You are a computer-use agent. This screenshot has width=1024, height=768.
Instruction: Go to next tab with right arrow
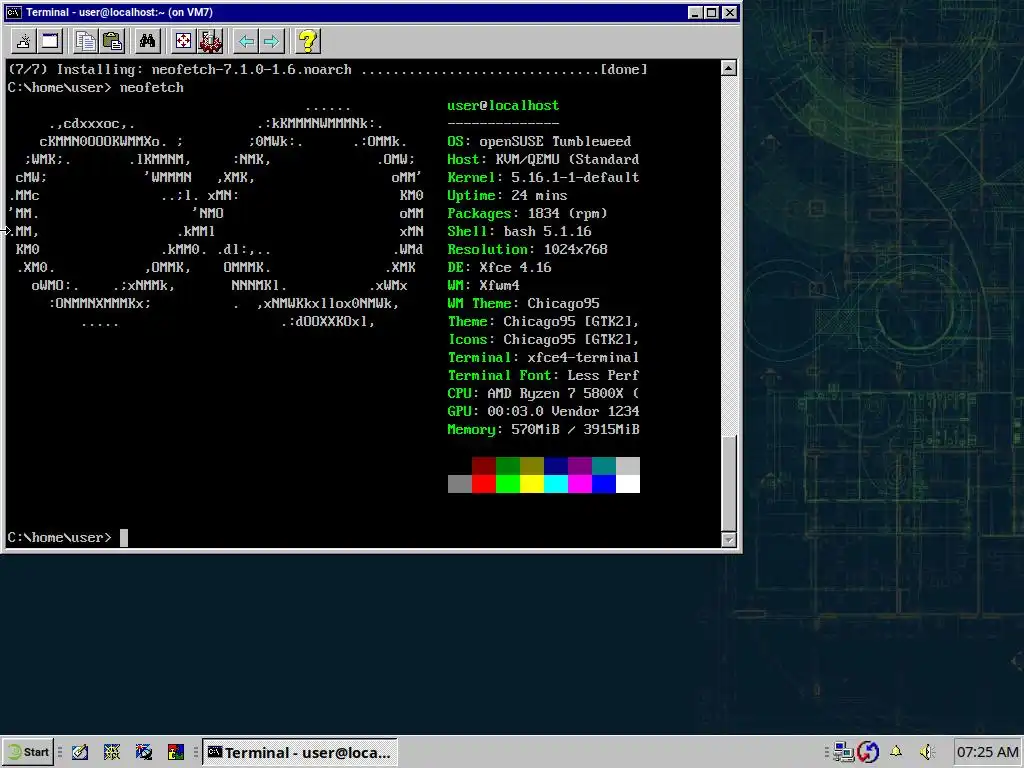272,42
